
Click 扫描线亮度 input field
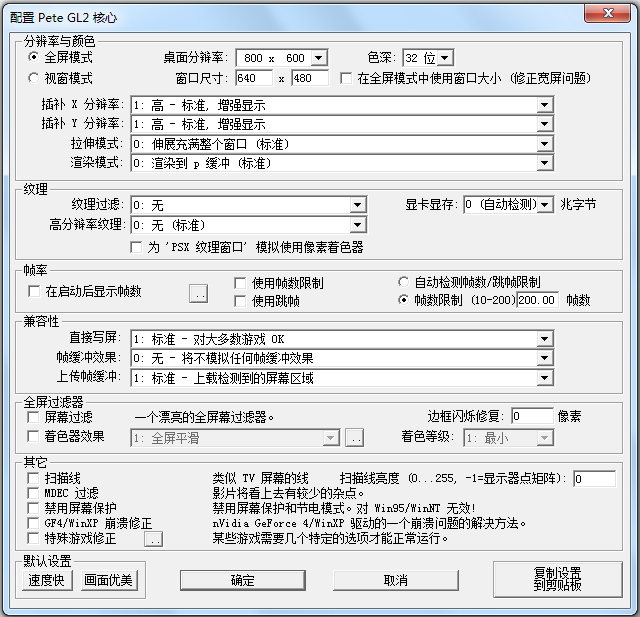click(594, 478)
